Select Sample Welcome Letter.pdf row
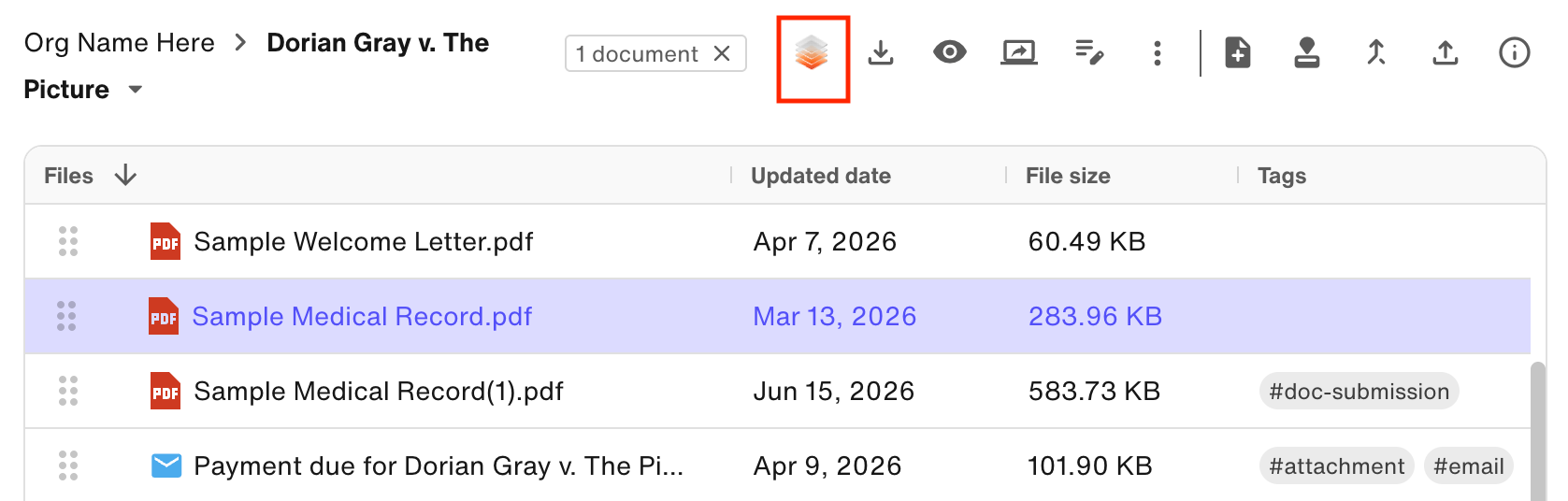The width and height of the screenshot is (1568, 501). pos(778,241)
